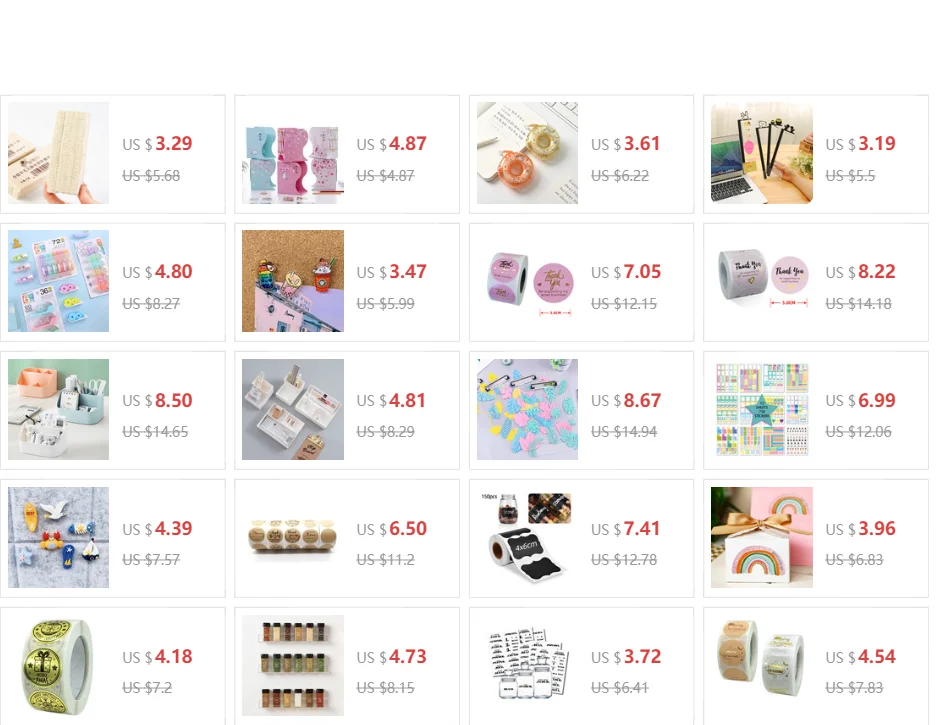Click the US $4.87 price link
This screenshot has height=725, width=943.
coord(392,144)
